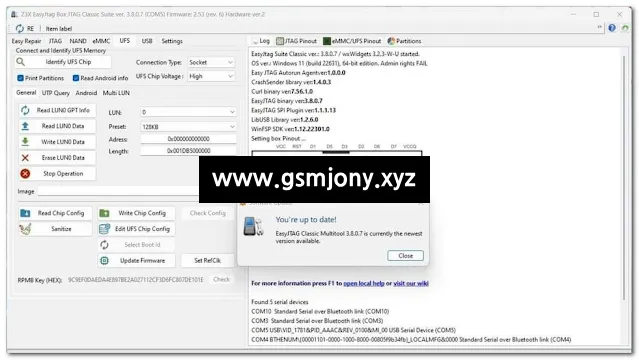Open the UTP Query sub-tab
Viewport: 639px width, 360px height.
56,93
